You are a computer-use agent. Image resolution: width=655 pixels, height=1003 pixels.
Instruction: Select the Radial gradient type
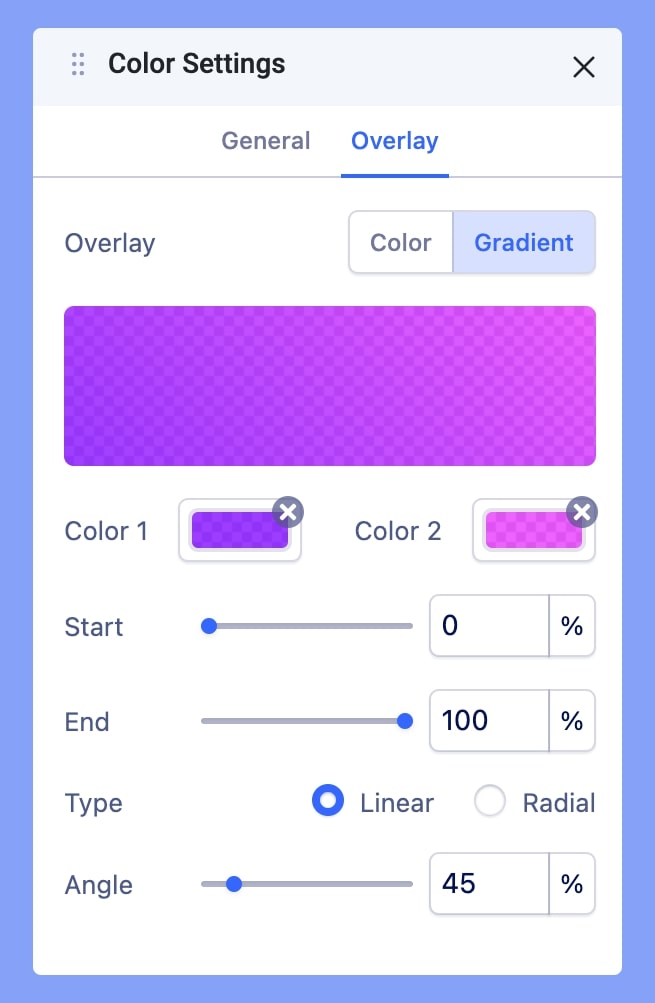point(490,801)
